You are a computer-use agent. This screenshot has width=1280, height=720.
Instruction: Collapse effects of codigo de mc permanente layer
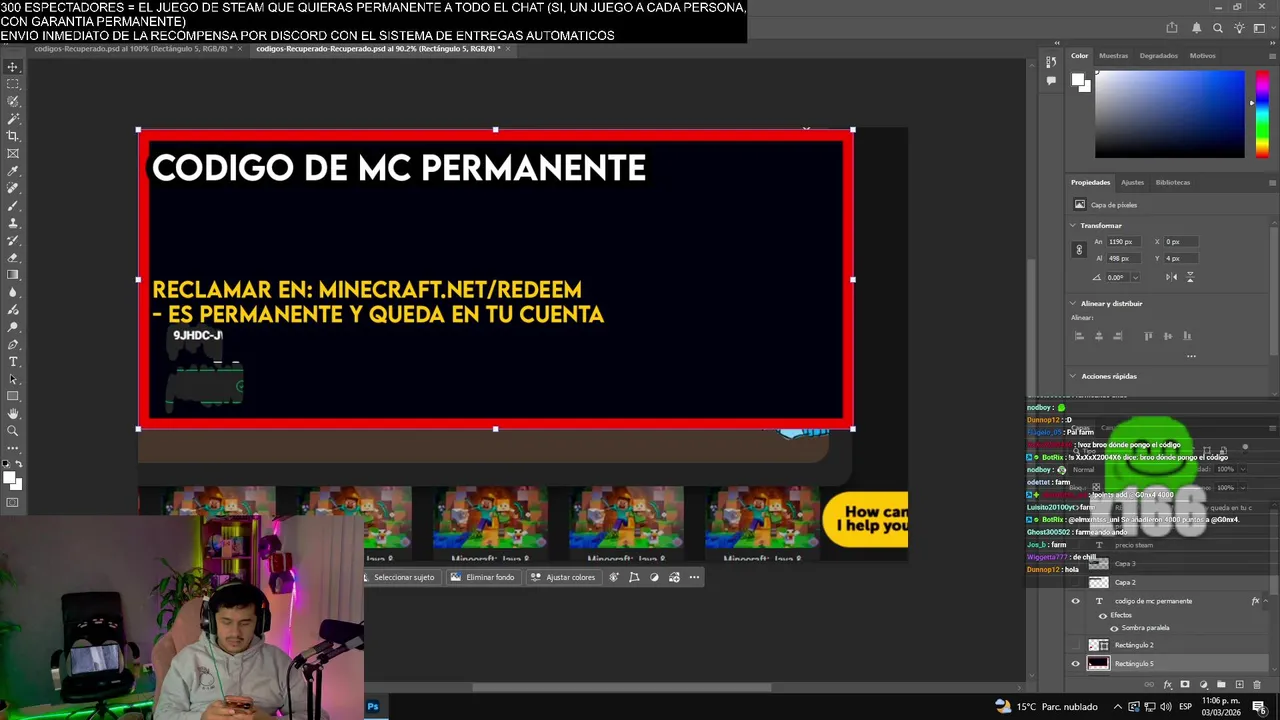1268,601
